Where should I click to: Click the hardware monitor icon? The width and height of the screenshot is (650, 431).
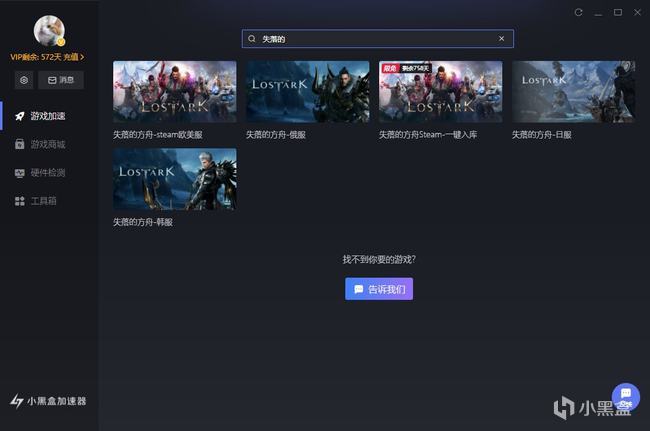pyautogui.click(x=19, y=173)
